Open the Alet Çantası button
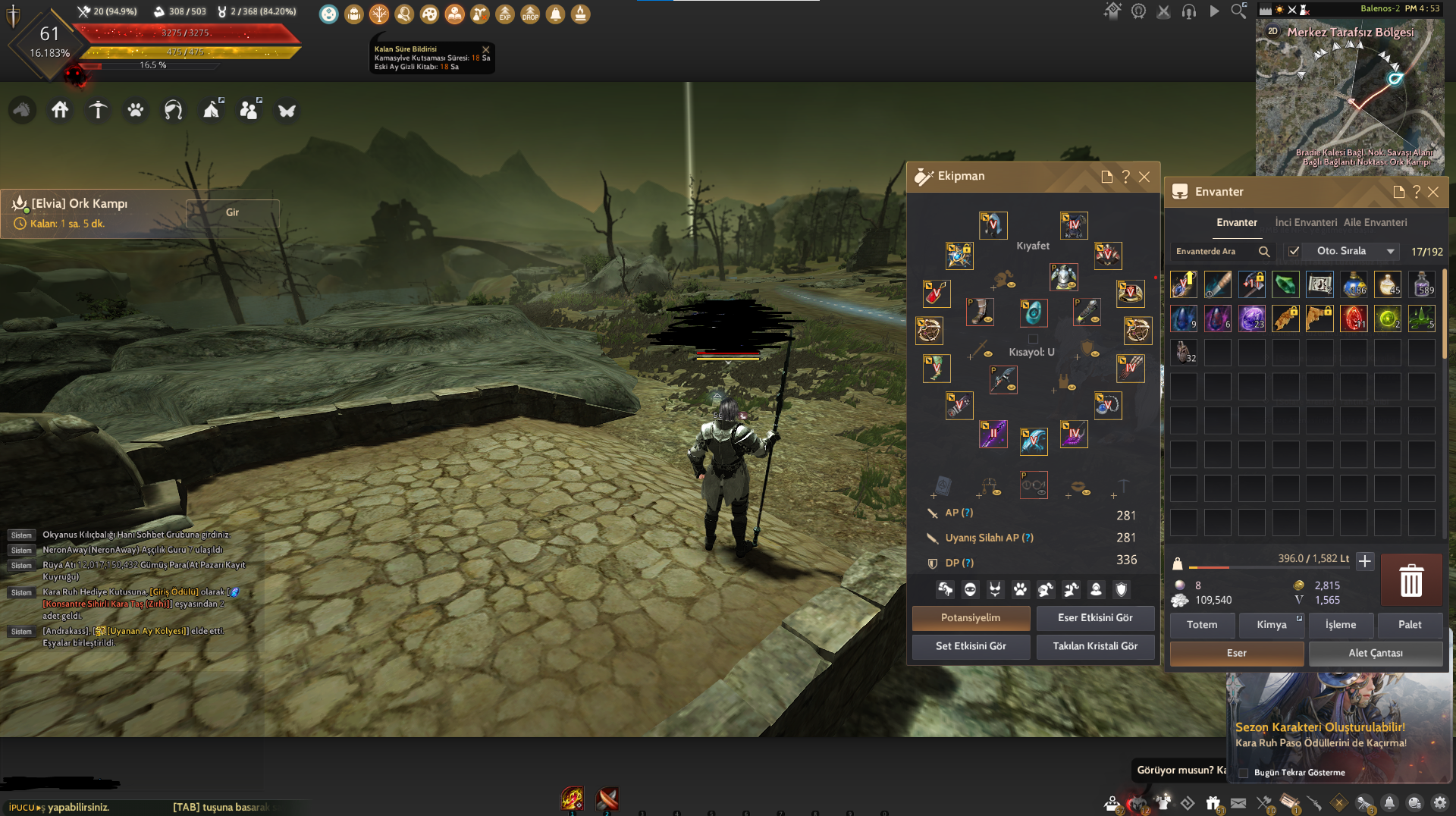 click(x=1376, y=653)
